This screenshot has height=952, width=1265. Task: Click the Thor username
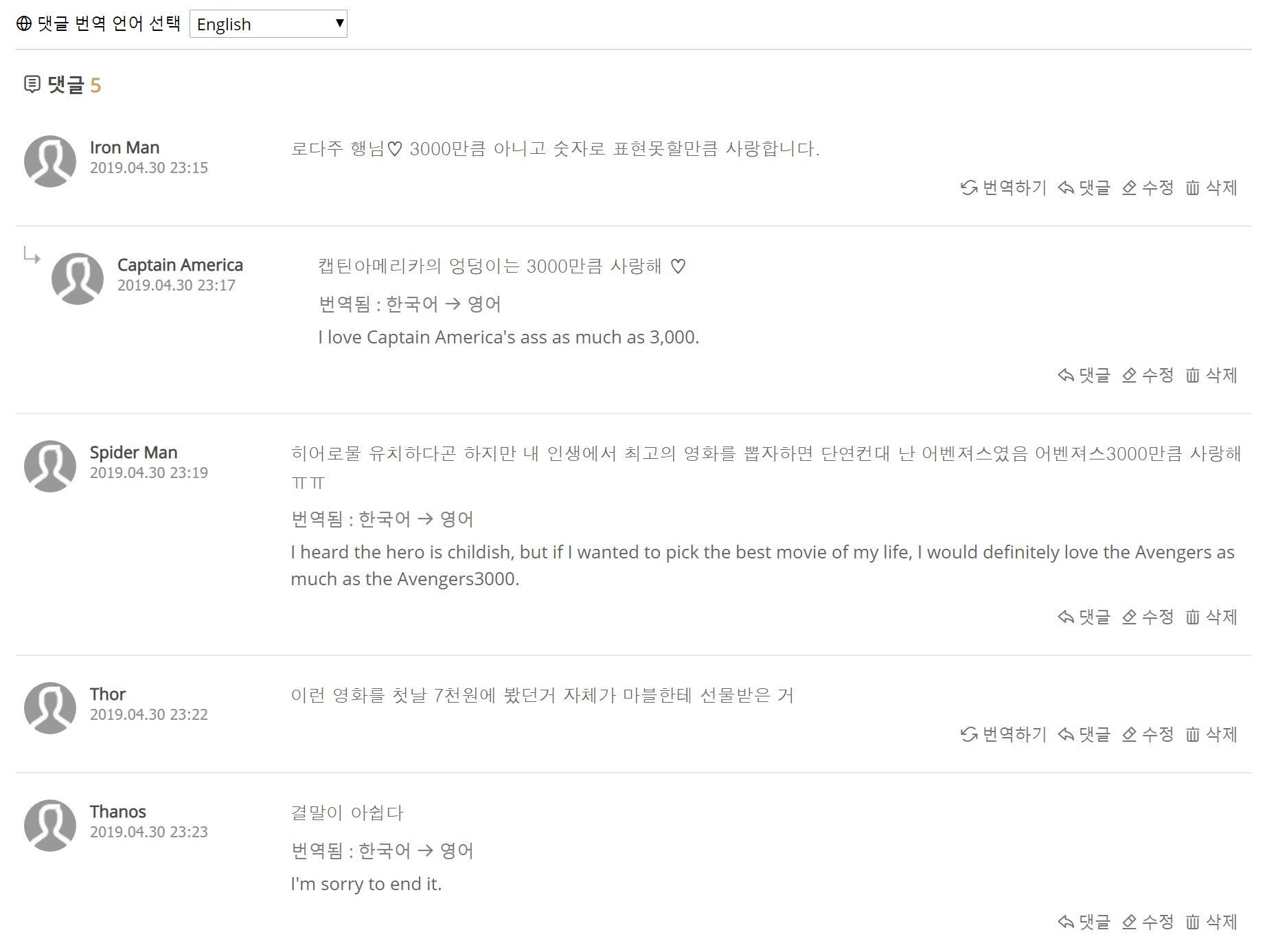coord(108,694)
